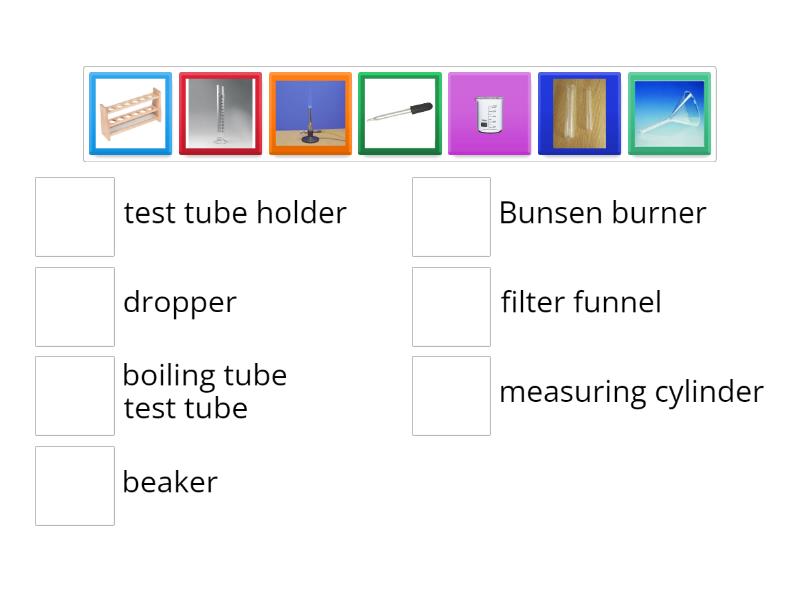Click the tile strip containing all equipment images
The width and height of the screenshot is (800, 600).
coord(400,113)
